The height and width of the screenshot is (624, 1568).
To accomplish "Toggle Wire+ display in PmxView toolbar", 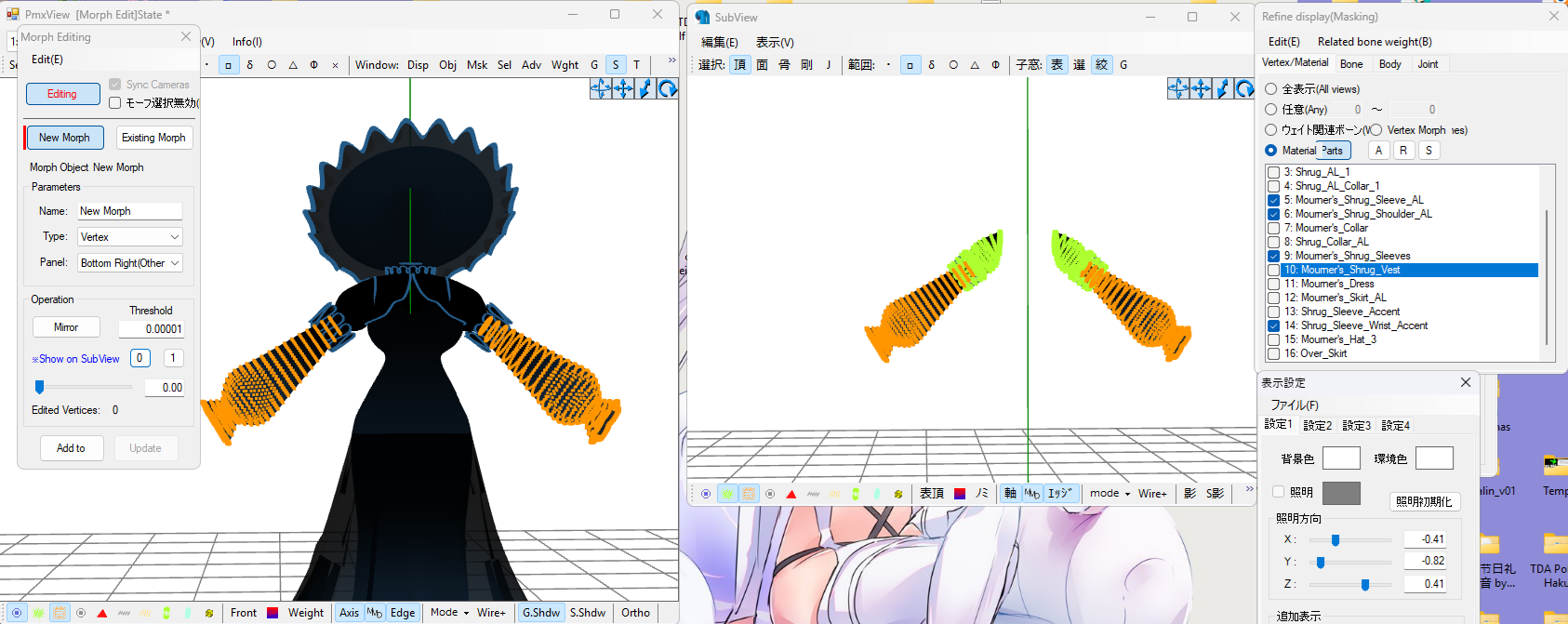I will click(x=491, y=613).
